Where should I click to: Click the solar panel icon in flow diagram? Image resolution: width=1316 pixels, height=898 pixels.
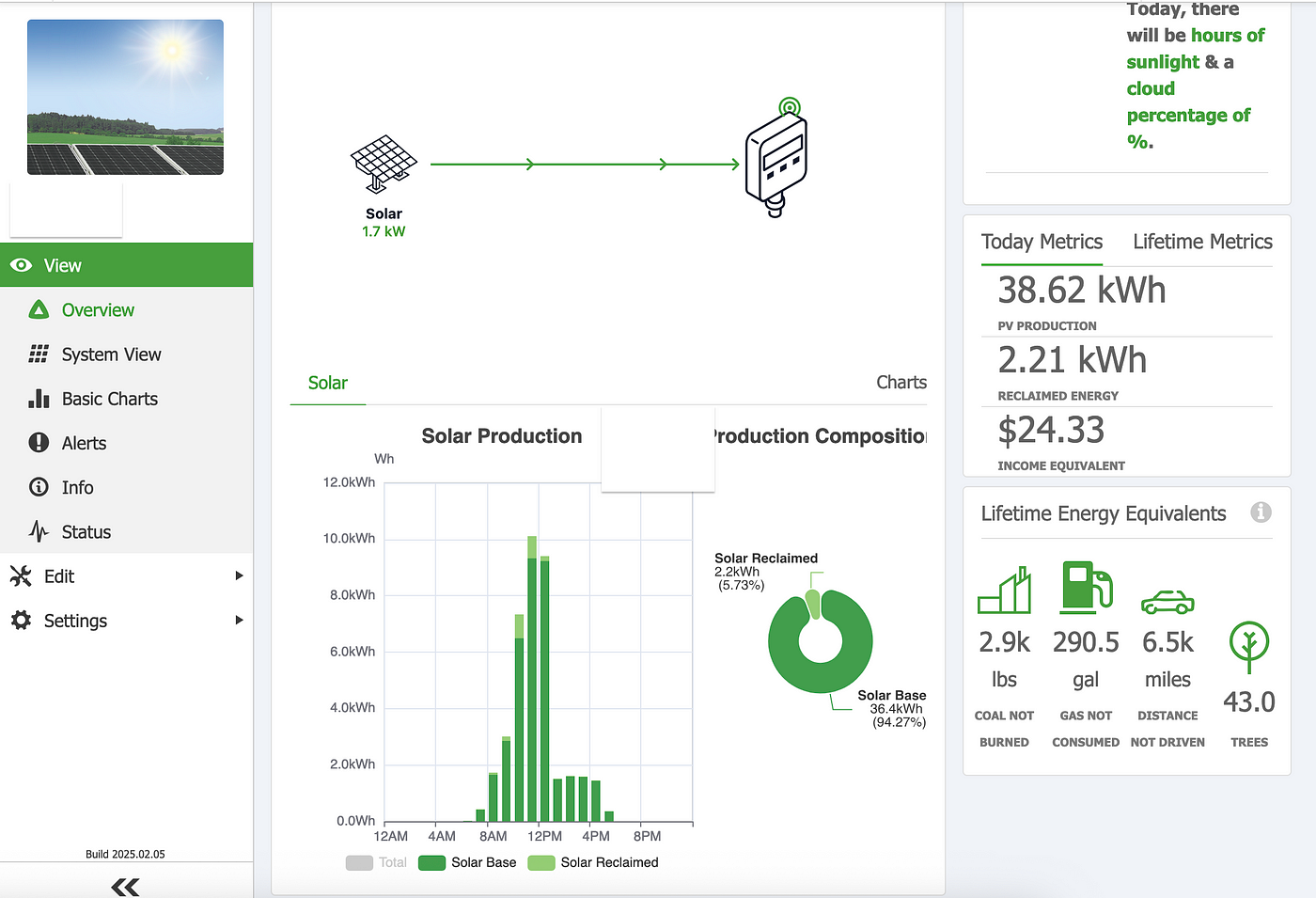click(384, 164)
